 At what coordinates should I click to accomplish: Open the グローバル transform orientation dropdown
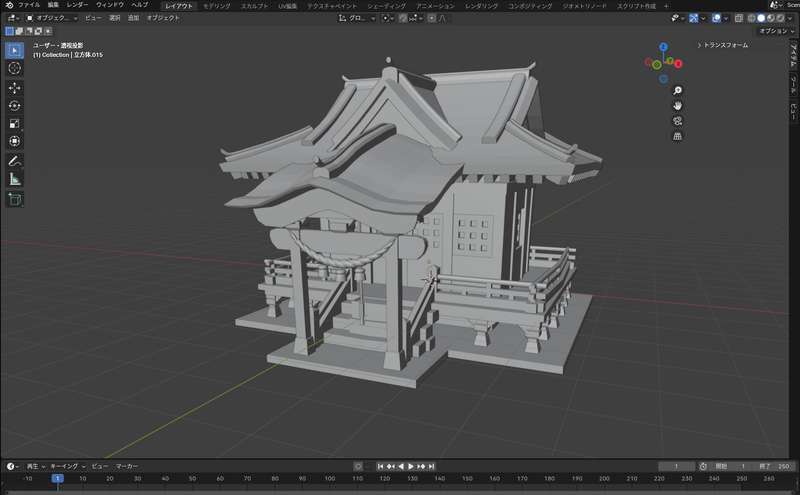(x=355, y=18)
